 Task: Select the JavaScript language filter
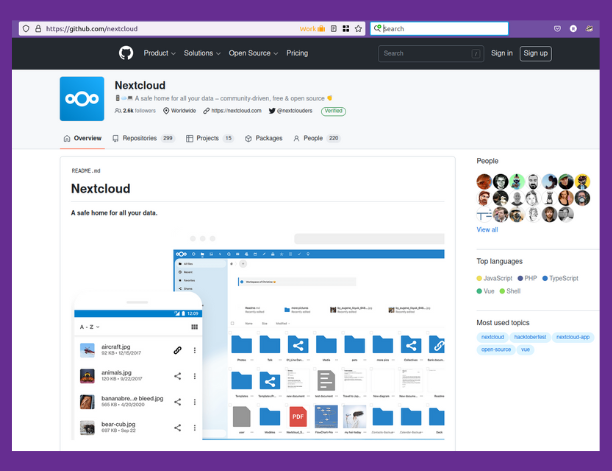click(494, 278)
